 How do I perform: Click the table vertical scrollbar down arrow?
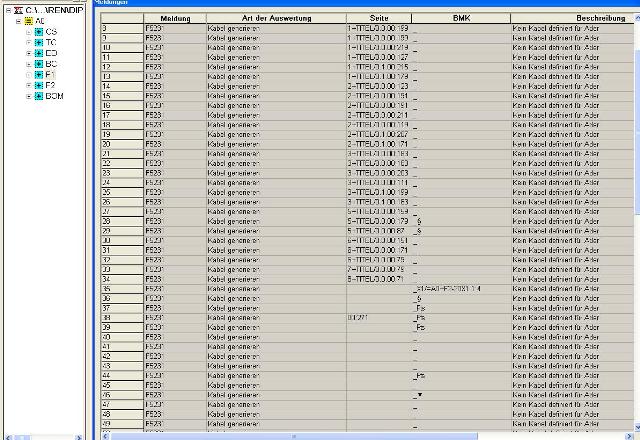tap(637, 427)
